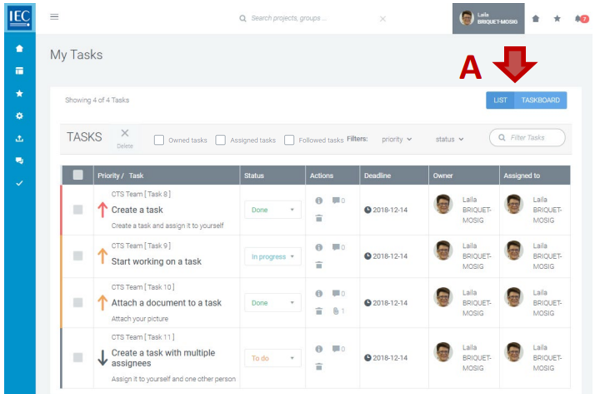Enable the Followed tasks checkbox
This screenshot has width=595, height=394.
tap(289, 140)
